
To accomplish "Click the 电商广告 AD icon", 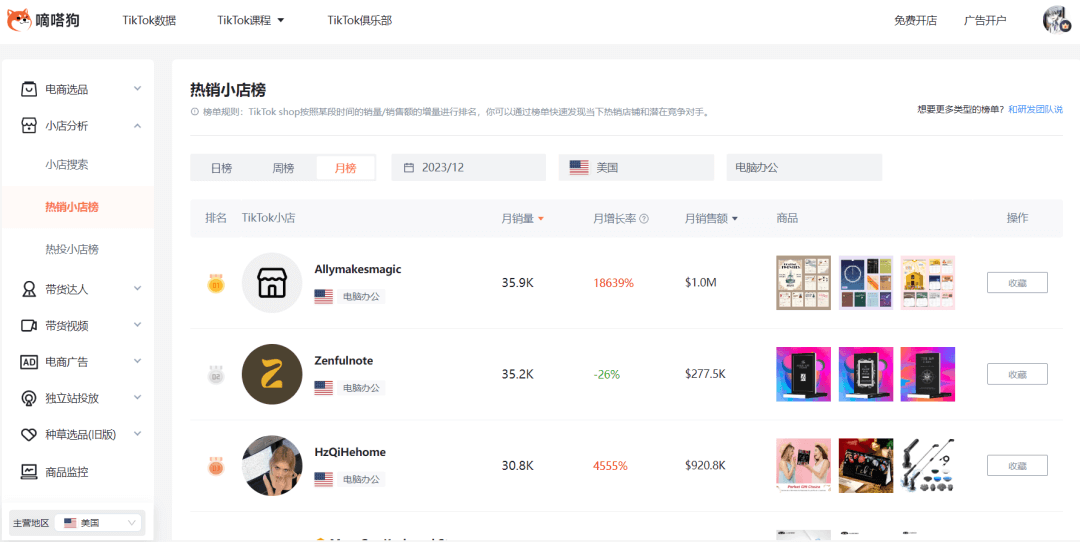I will [29, 362].
